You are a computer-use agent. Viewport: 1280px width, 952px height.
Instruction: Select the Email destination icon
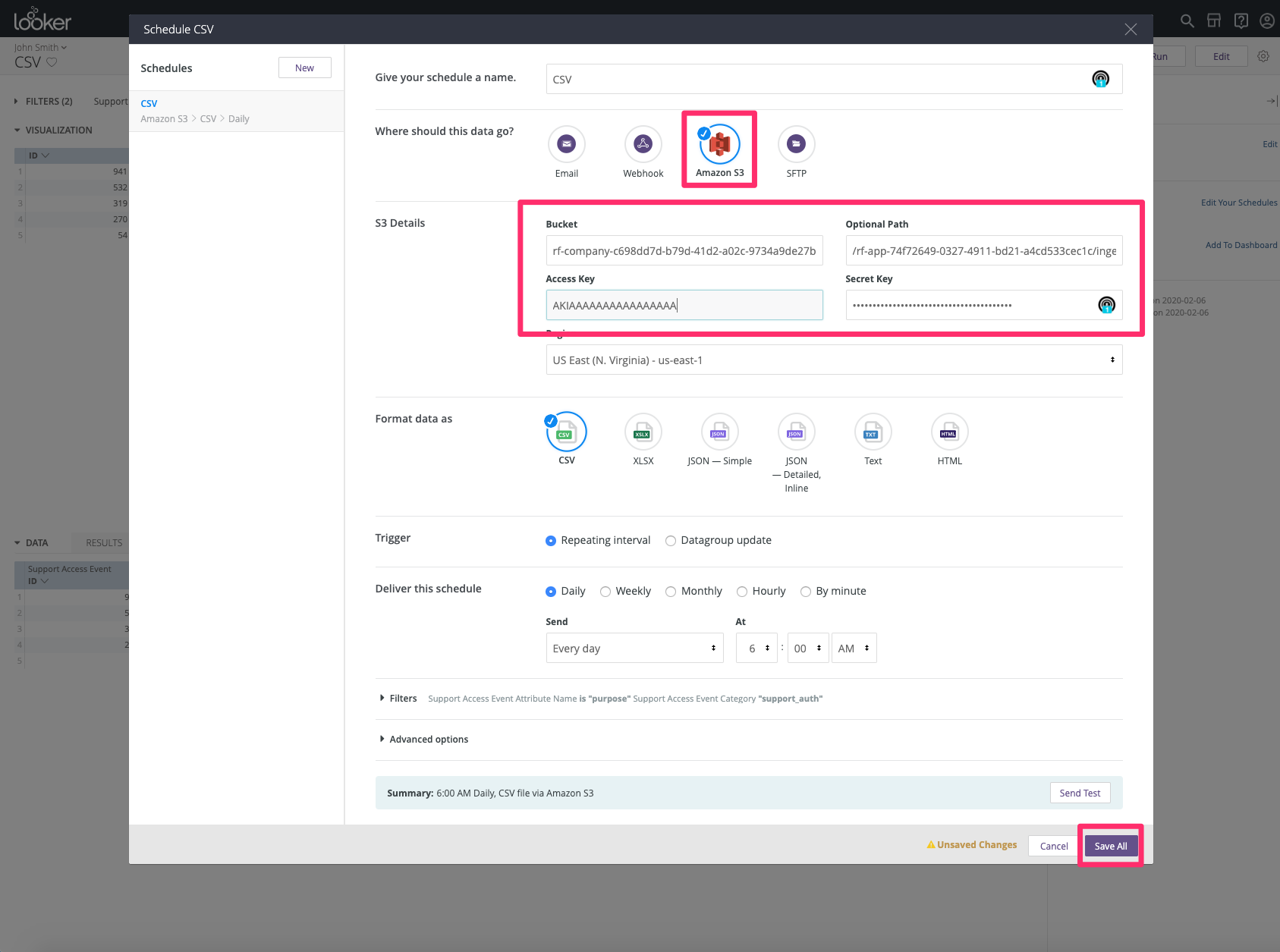click(566, 144)
